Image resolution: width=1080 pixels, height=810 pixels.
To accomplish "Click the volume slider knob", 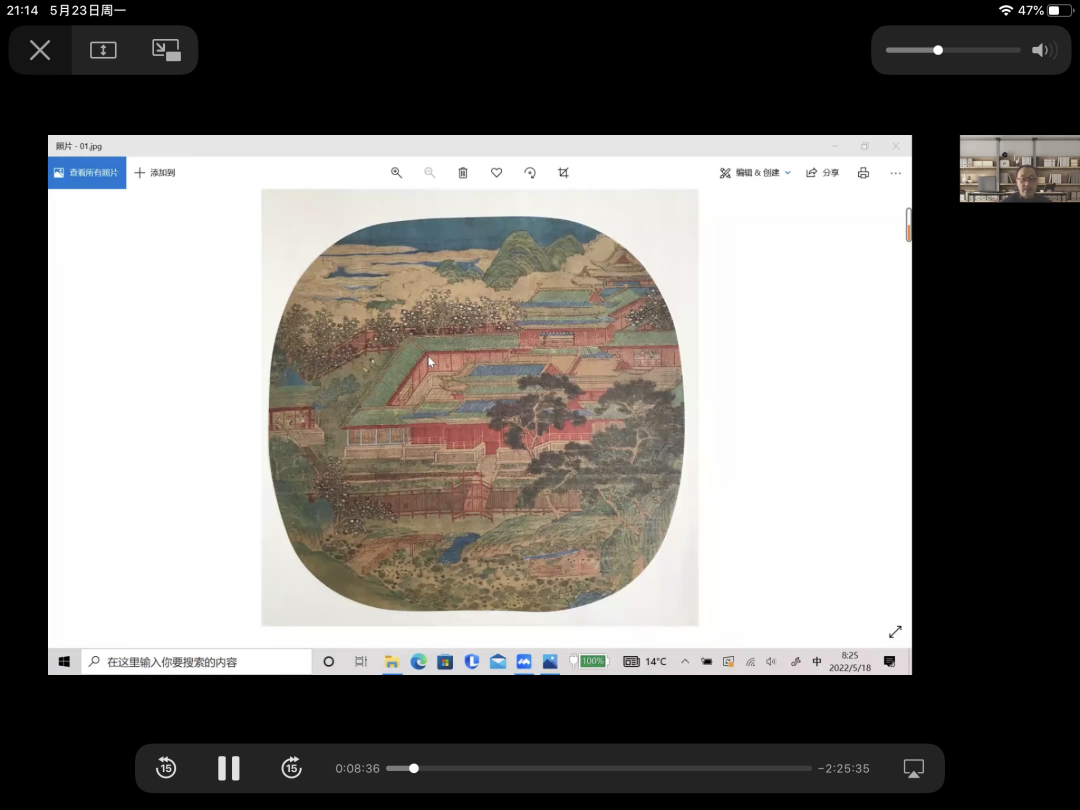I will (x=937, y=50).
